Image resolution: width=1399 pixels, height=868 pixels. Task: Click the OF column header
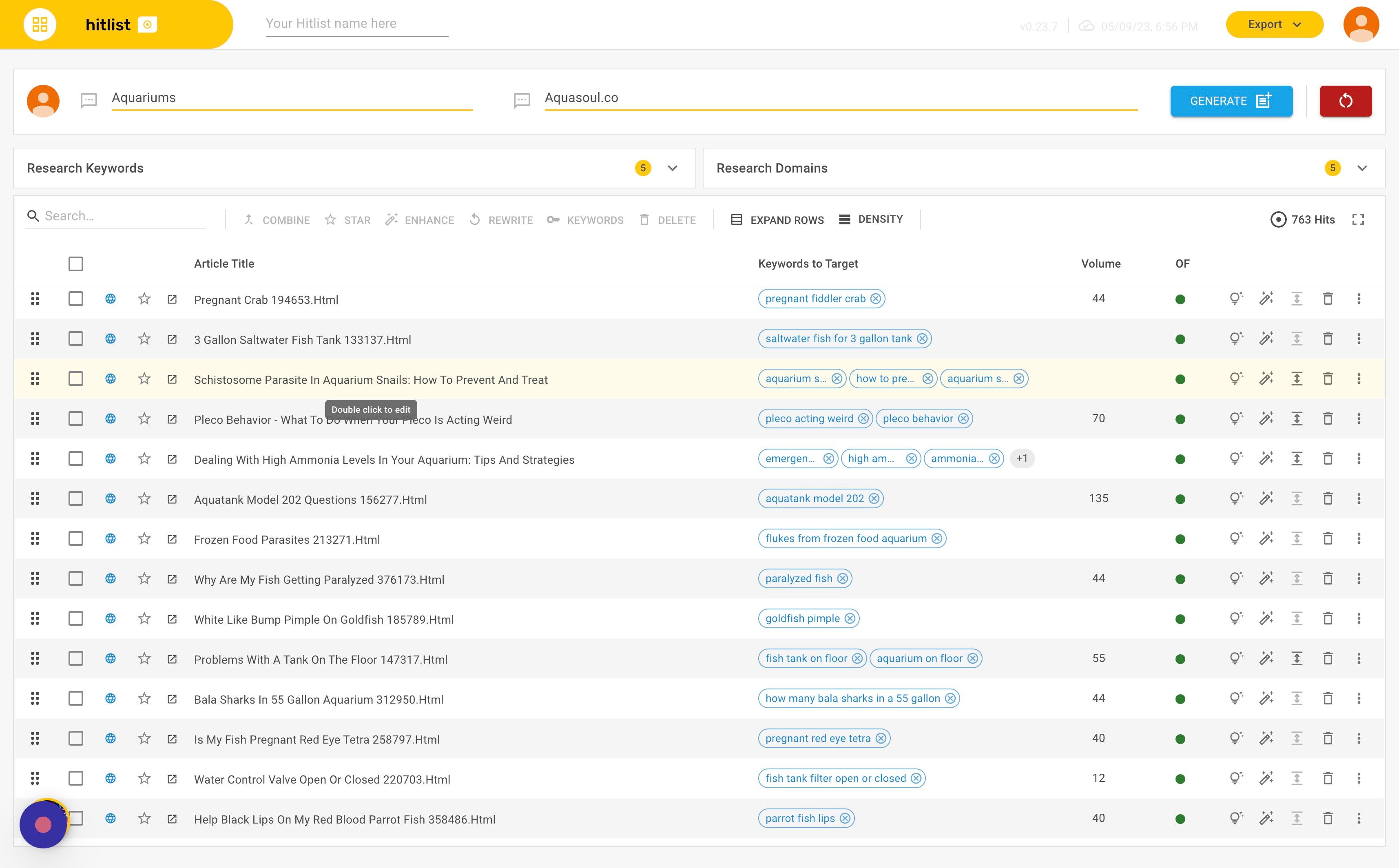tap(1182, 263)
